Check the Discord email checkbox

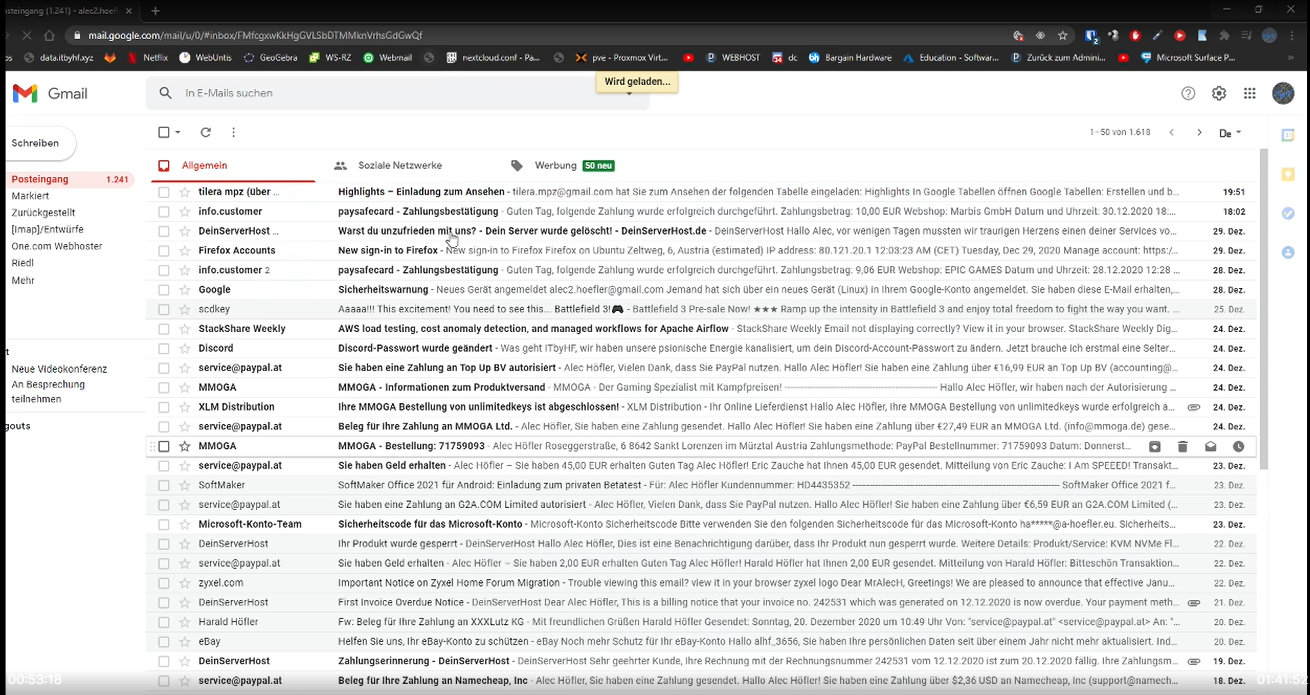coord(164,348)
